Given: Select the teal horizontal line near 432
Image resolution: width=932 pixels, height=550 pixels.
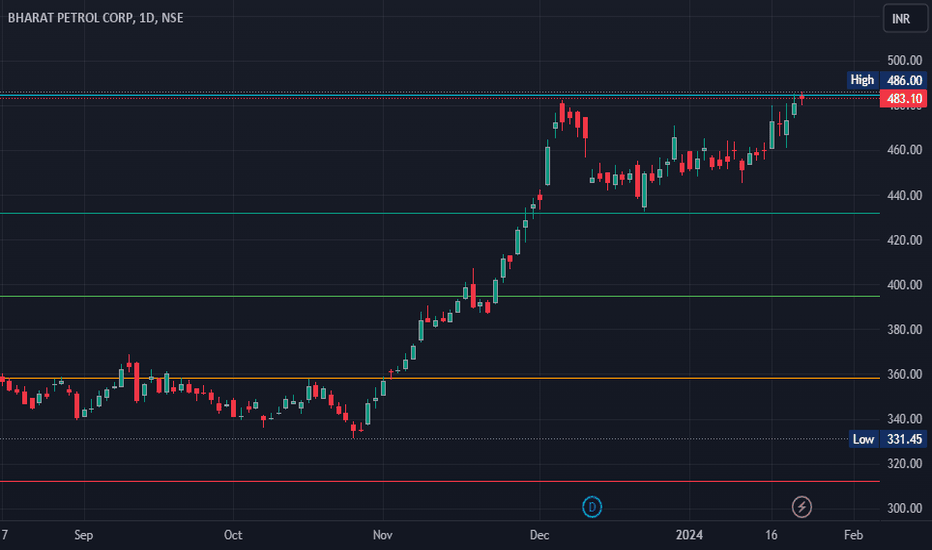Looking at the screenshot, I should coord(440,213).
